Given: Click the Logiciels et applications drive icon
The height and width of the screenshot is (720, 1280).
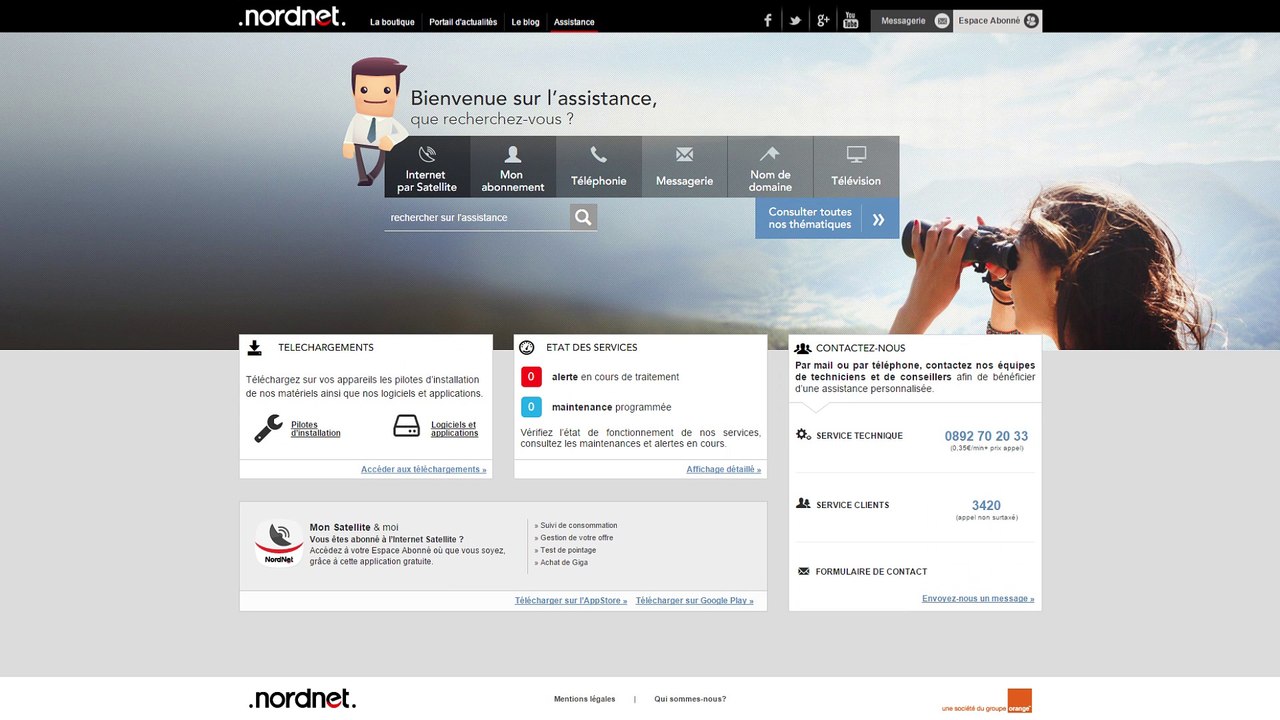Looking at the screenshot, I should click(x=407, y=428).
